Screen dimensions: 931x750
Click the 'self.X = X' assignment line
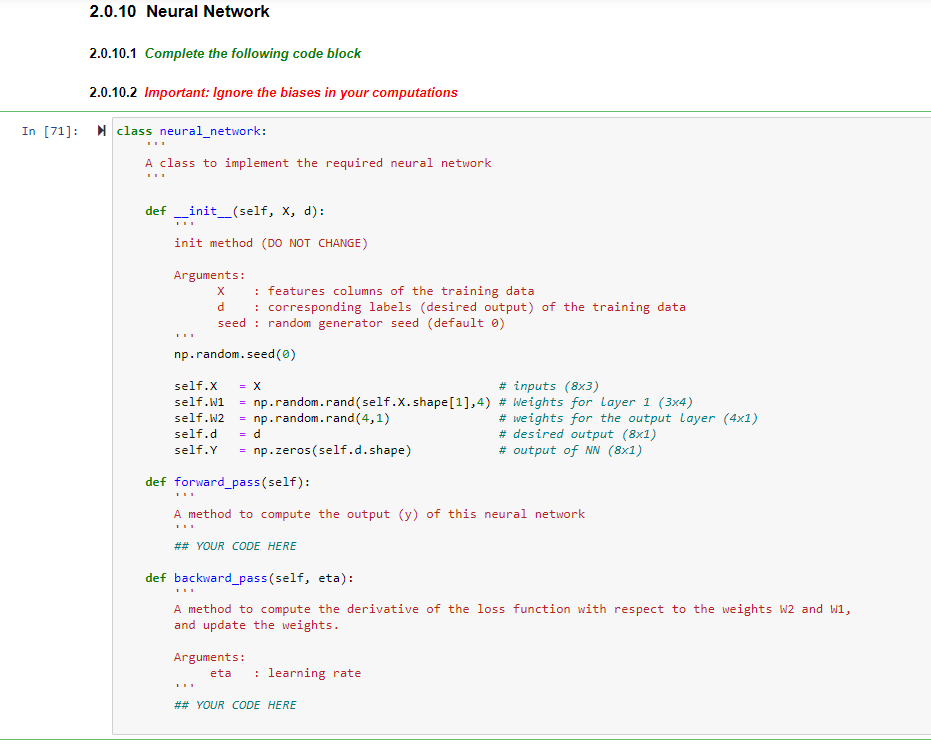(x=217, y=387)
